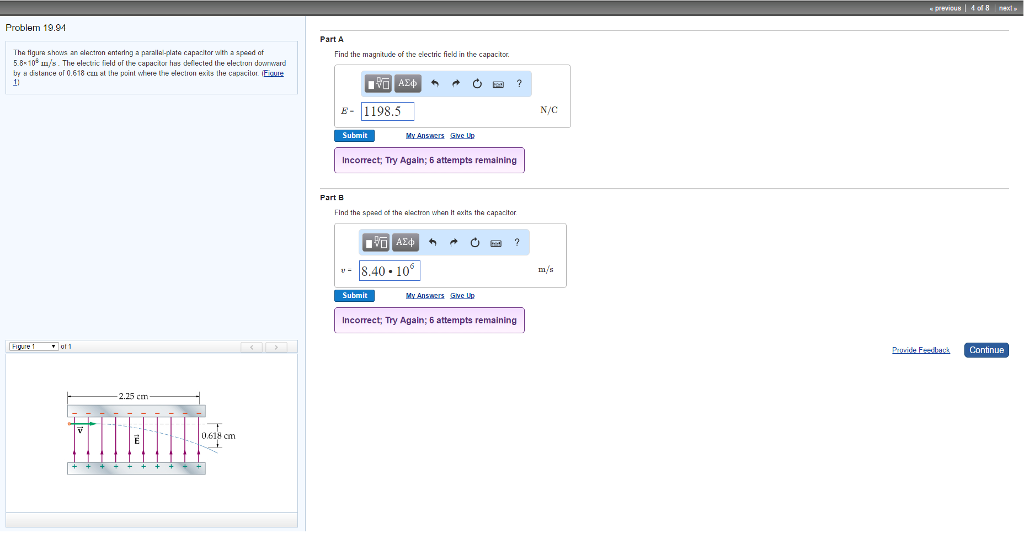The width and height of the screenshot is (1024, 533).
Task: Click the reset icon in Part A toolbar
Action: [477, 84]
